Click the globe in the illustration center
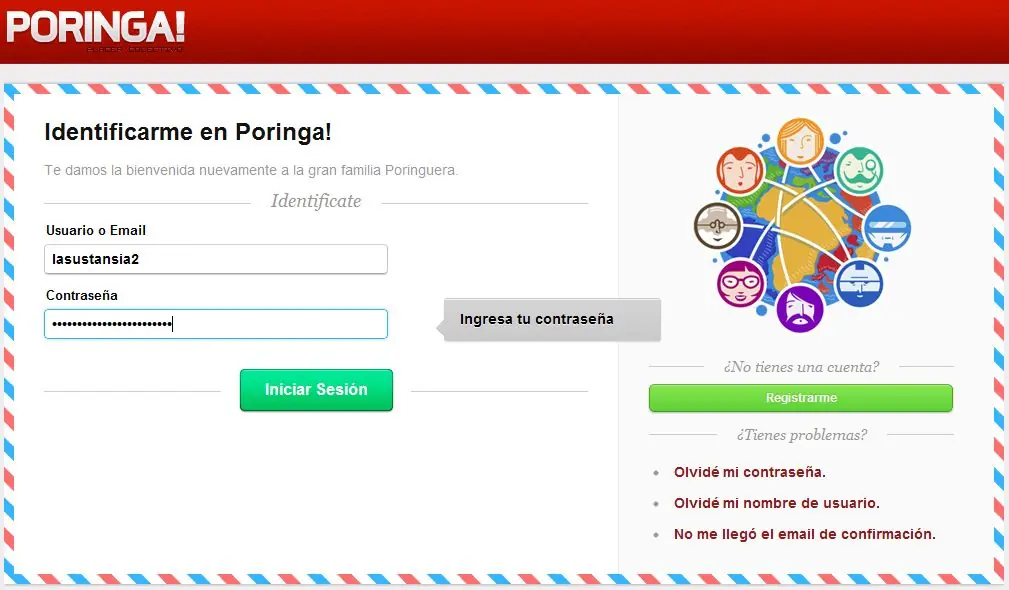The height and width of the screenshot is (590, 1009). 802,228
